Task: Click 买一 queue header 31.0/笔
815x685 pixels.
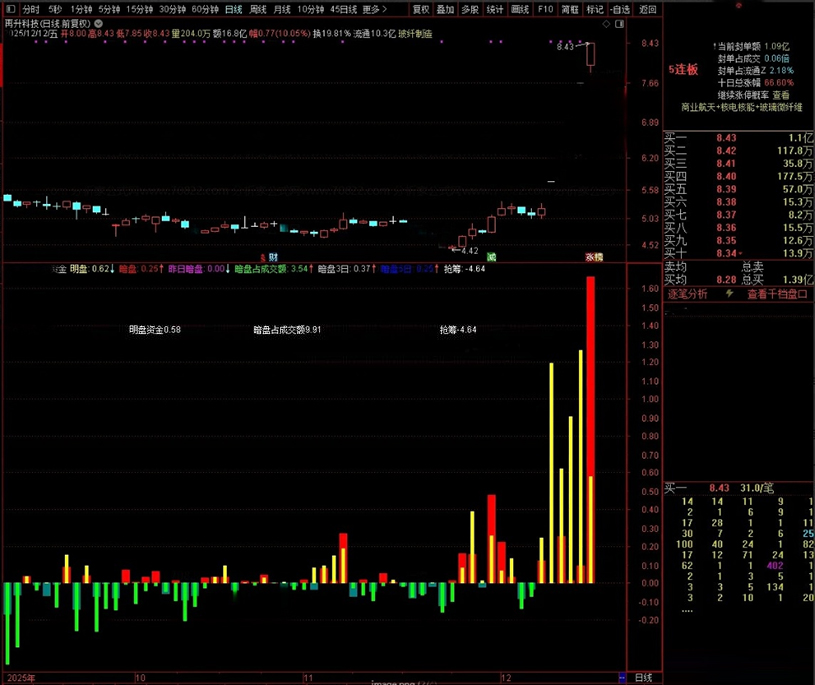Action: tap(757, 488)
